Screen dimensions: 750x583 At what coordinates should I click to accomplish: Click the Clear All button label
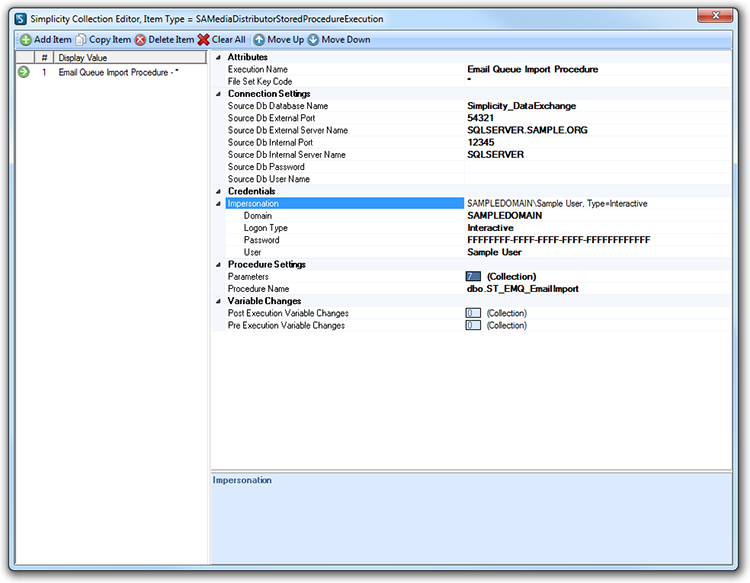[x=229, y=40]
